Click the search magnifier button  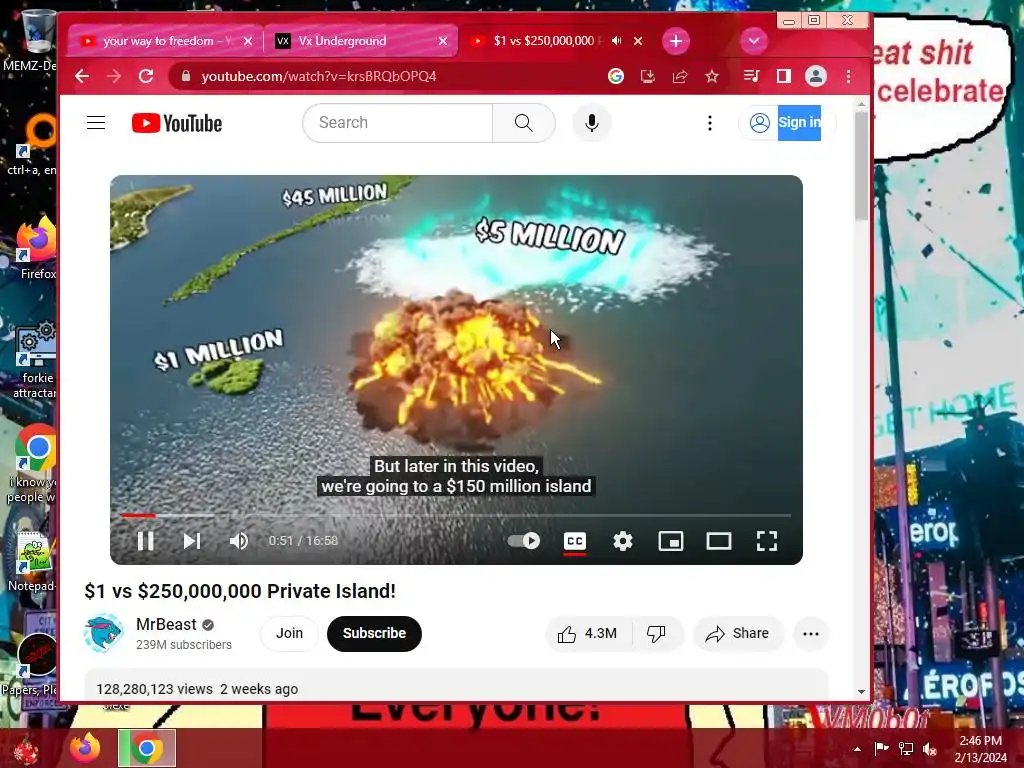(x=524, y=123)
